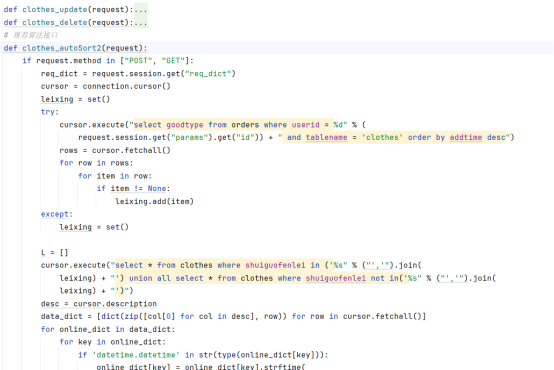The width and height of the screenshot is (554, 370).
Task: Click 'L = []' assignment line
Action: point(54,253)
